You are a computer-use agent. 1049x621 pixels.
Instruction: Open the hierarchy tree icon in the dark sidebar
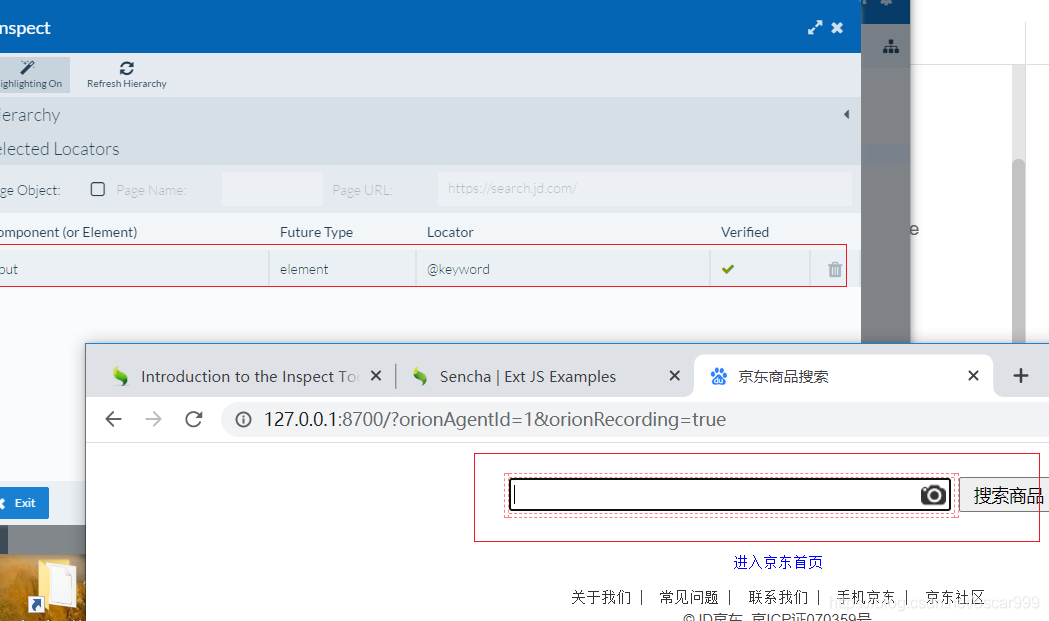click(890, 47)
